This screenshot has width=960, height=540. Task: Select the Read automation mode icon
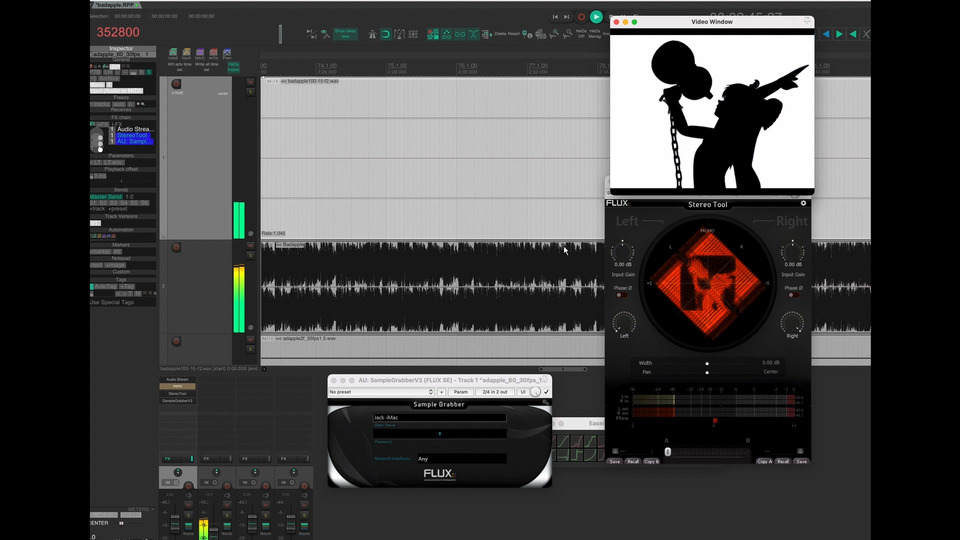pos(173,54)
